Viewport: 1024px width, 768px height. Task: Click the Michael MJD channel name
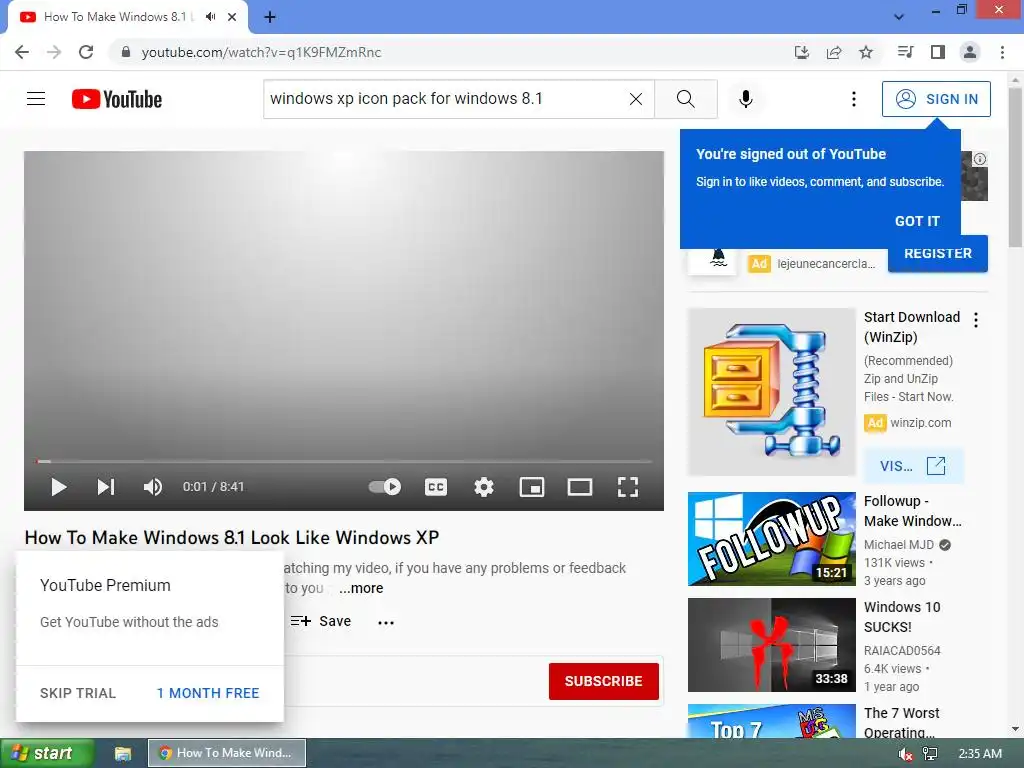click(899, 545)
